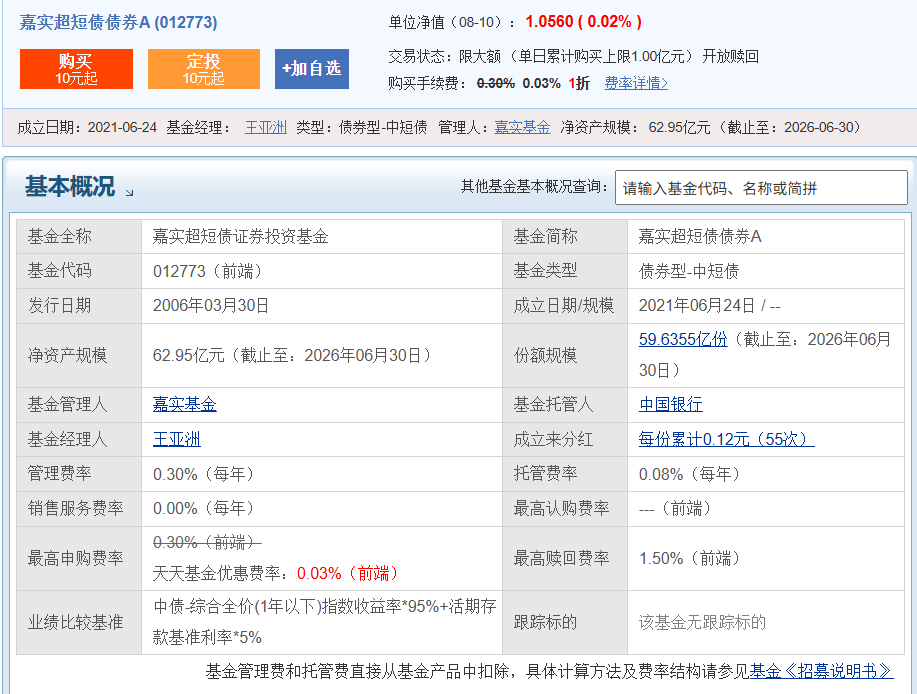Image resolution: width=917 pixels, height=694 pixels.
Task: Open 嘉实基金 link in header bar
Action: [x=522, y=127]
